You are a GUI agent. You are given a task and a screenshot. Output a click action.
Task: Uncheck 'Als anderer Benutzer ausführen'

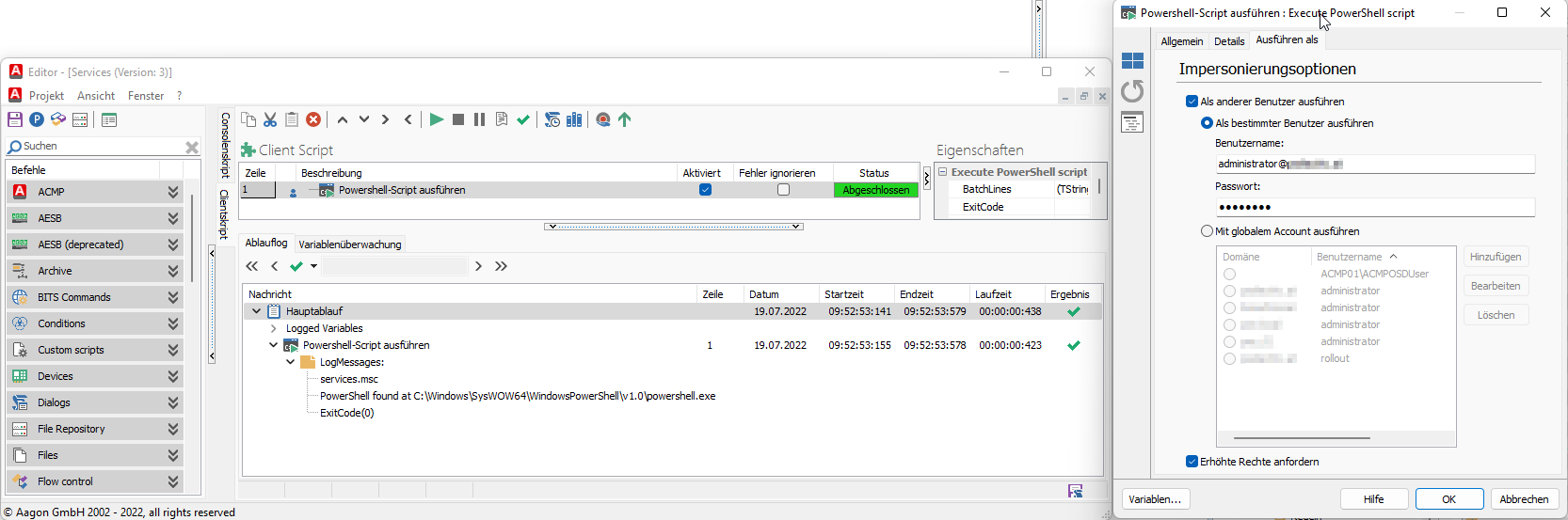(x=1192, y=102)
